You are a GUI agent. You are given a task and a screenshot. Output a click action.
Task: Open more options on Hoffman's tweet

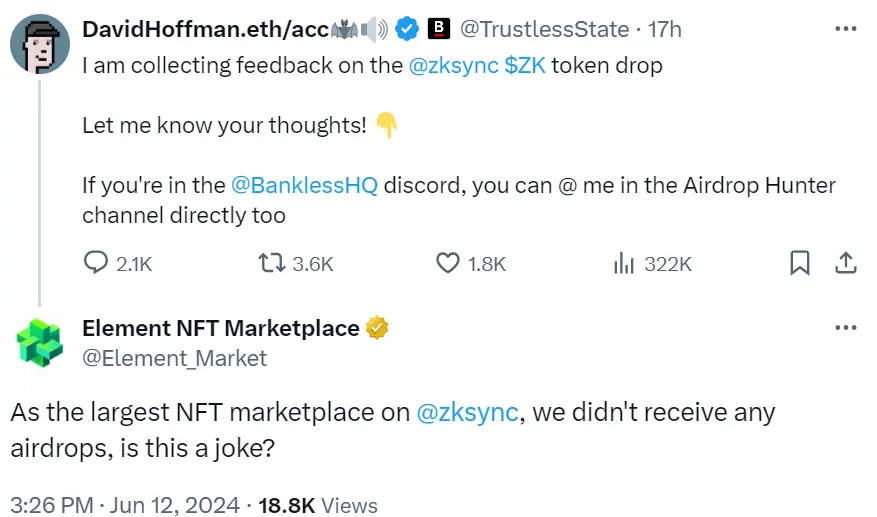coord(845,29)
